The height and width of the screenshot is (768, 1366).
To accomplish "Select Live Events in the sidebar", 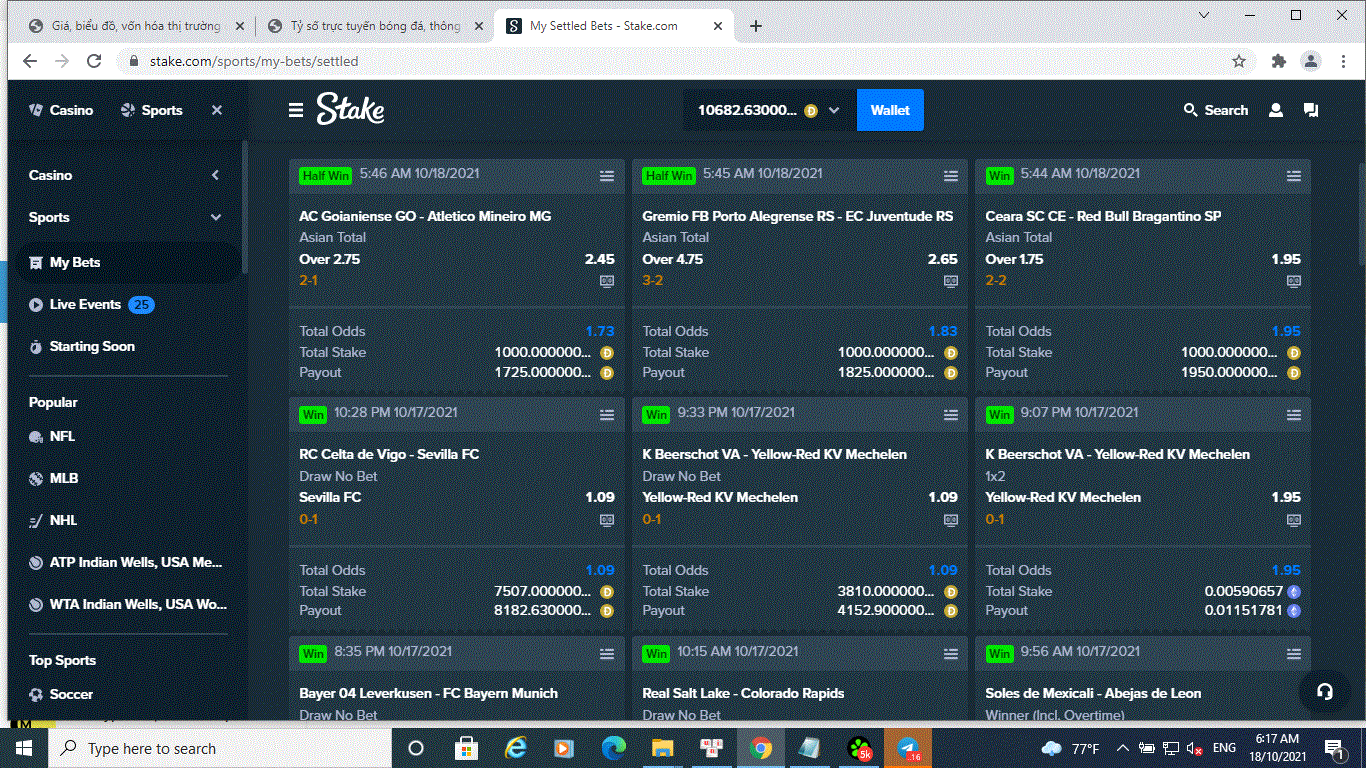I will click(x=85, y=304).
